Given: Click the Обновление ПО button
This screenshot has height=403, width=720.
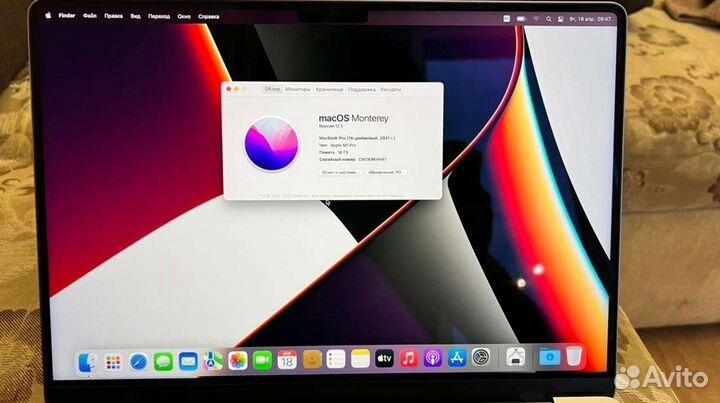Looking at the screenshot, I should (386, 173).
